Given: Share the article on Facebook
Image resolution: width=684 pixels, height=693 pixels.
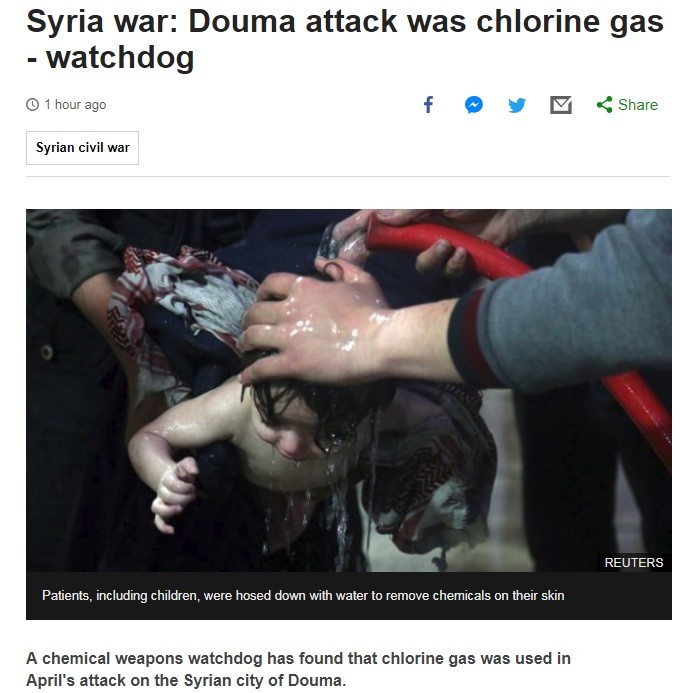Looking at the screenshot, I should 428,105.
